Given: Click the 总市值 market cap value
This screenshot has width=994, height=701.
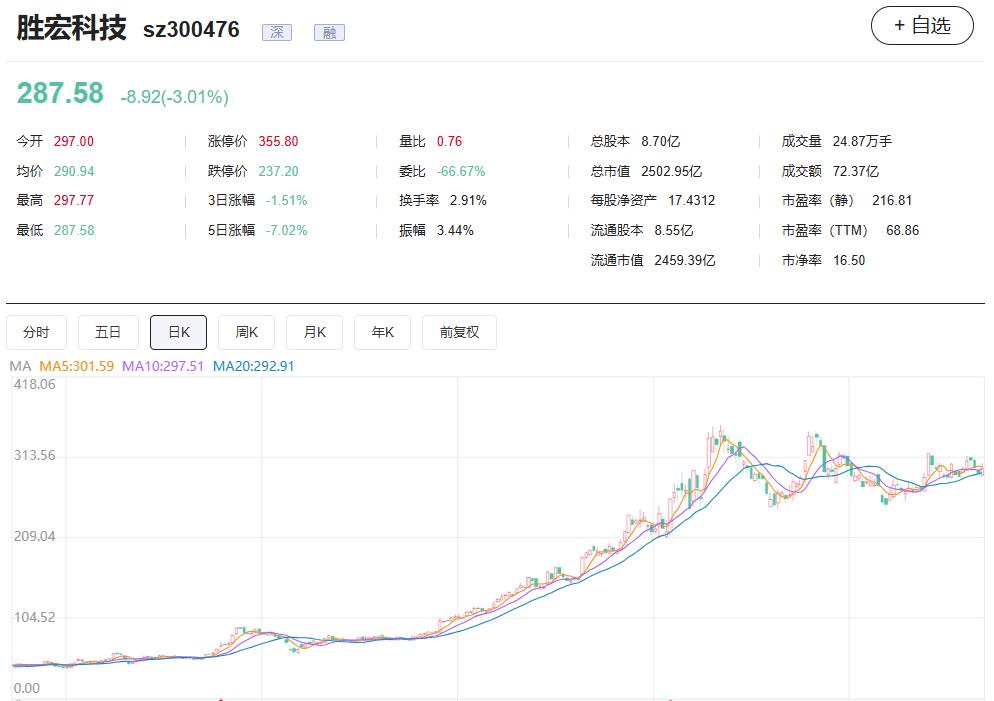Looking at the screenshot, I should click(x=672, y=171).
